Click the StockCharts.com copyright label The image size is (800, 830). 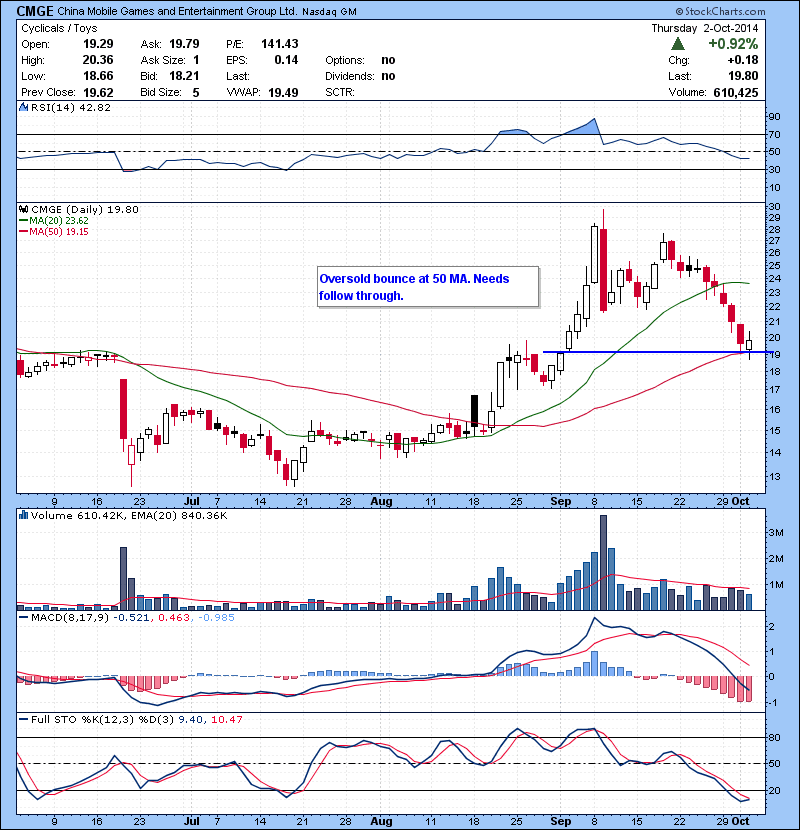click(x=721, y=11)
